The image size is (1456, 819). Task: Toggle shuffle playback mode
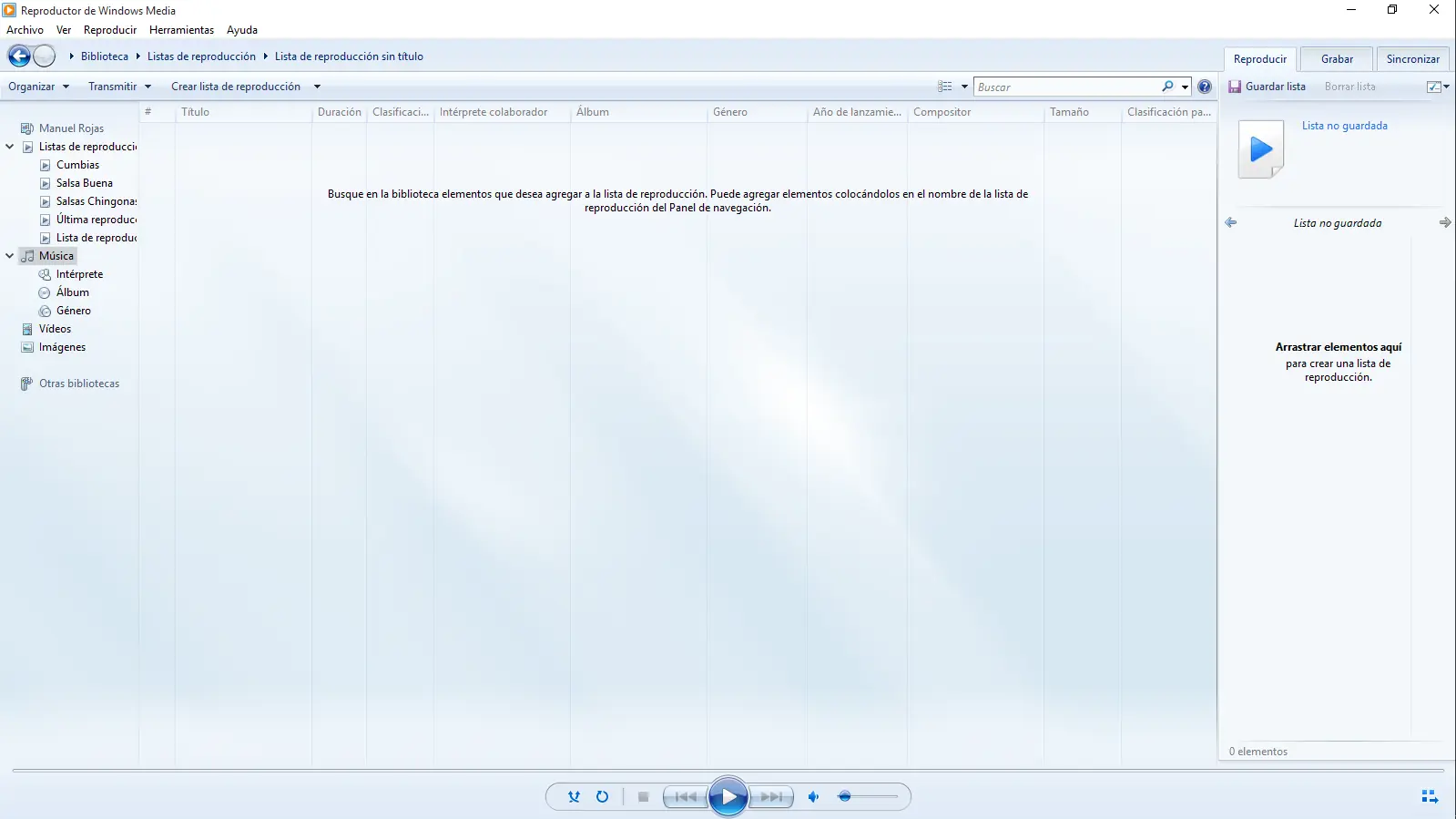(x=574, y=796)
